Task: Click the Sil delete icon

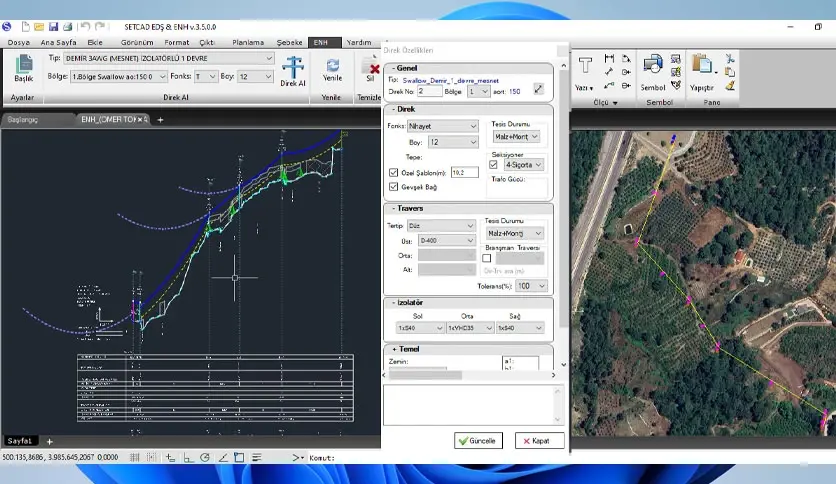Action: coord(371,67)
